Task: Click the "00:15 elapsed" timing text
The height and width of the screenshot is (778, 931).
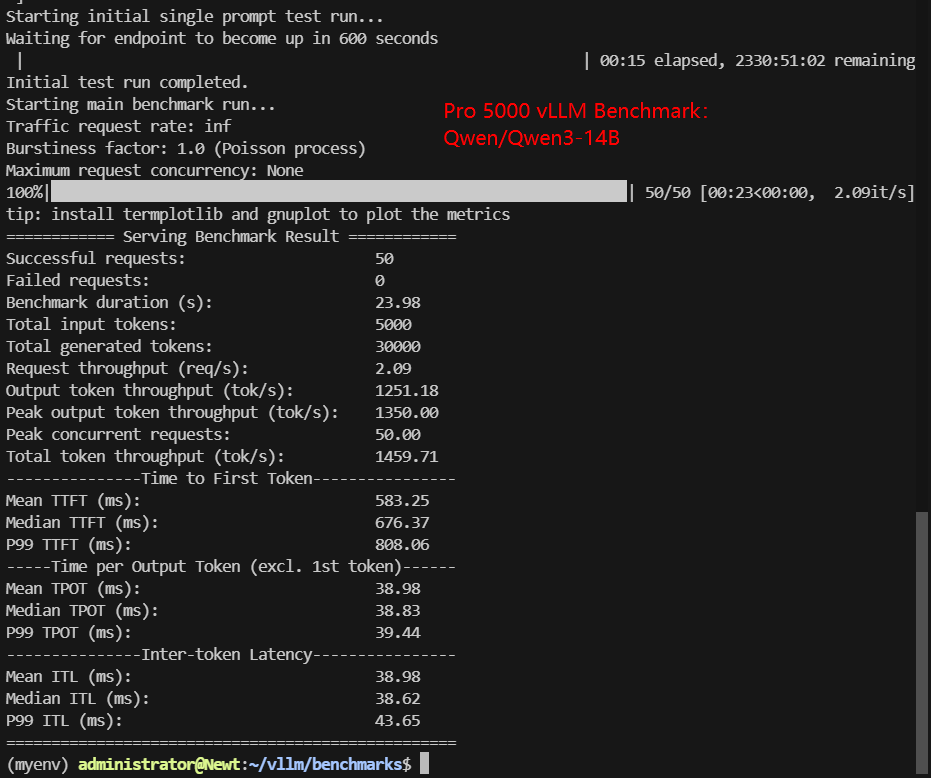Action: 661,61
